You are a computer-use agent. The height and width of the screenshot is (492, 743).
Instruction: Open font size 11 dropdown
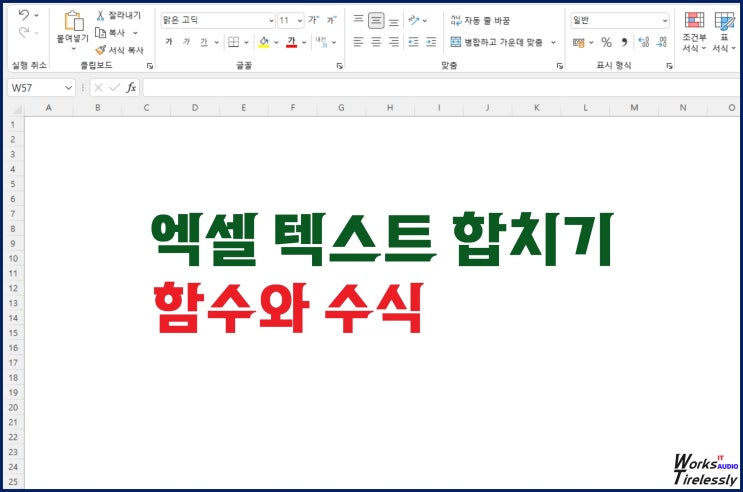pos(299,20)
